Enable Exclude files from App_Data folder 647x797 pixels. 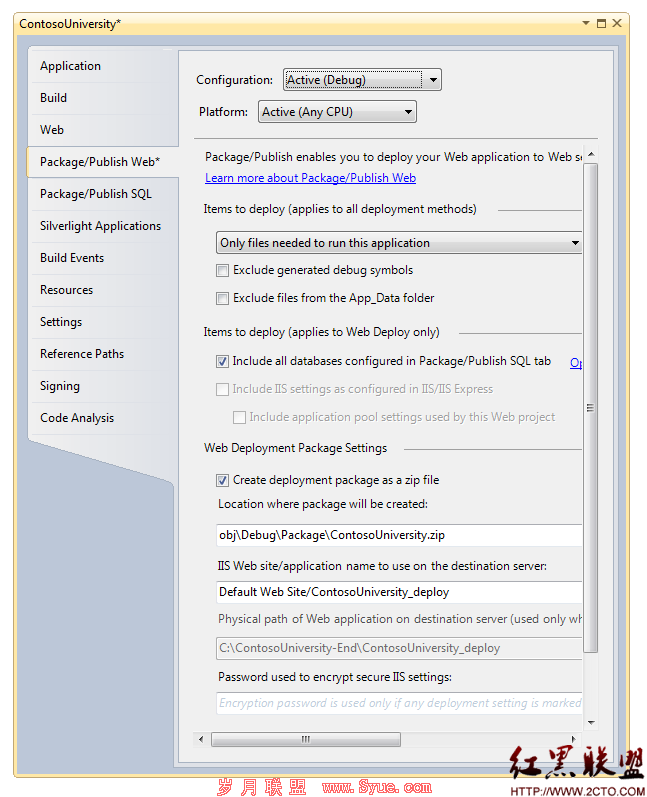pos(222,298)
